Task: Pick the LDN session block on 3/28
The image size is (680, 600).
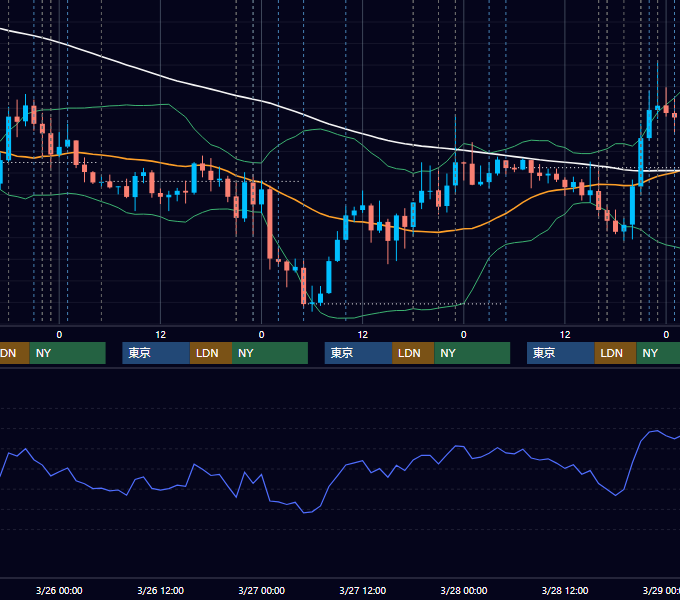Action: point(615,353)
